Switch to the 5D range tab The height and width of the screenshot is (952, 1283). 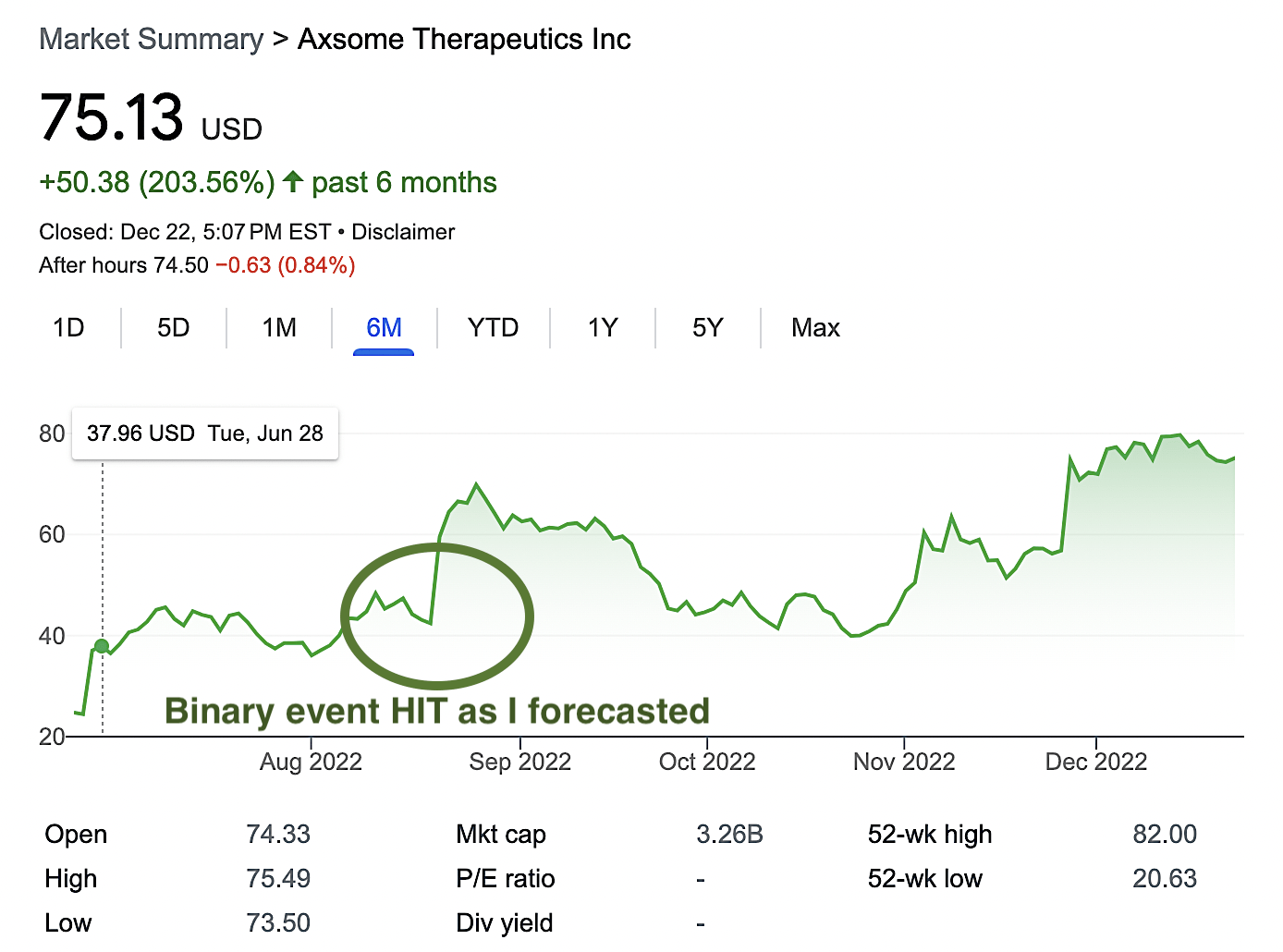(x=173, y=328)
